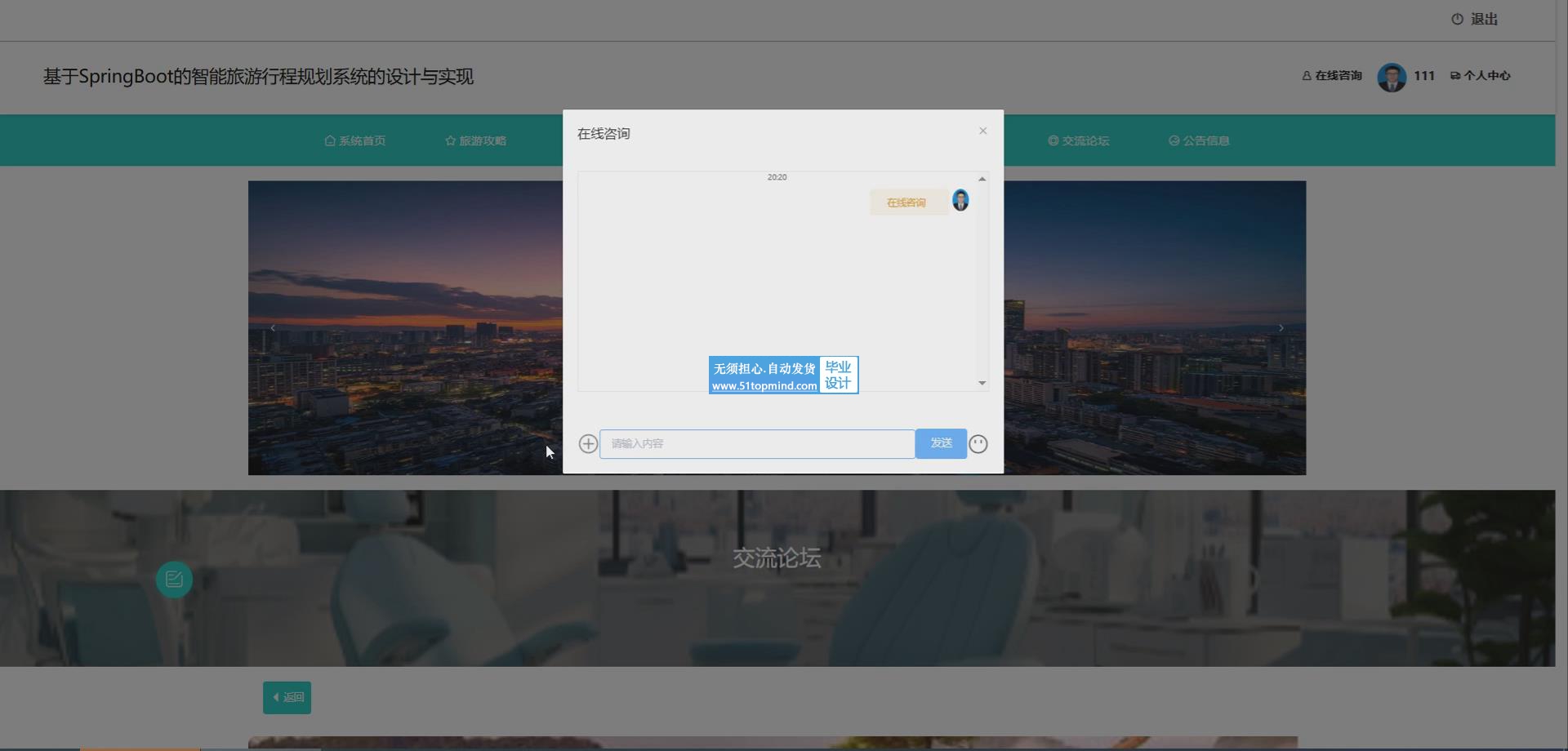Screen dimensions: 1568x751
Task: Open 系统首页 navigation tab
Action: pos(355,140)
